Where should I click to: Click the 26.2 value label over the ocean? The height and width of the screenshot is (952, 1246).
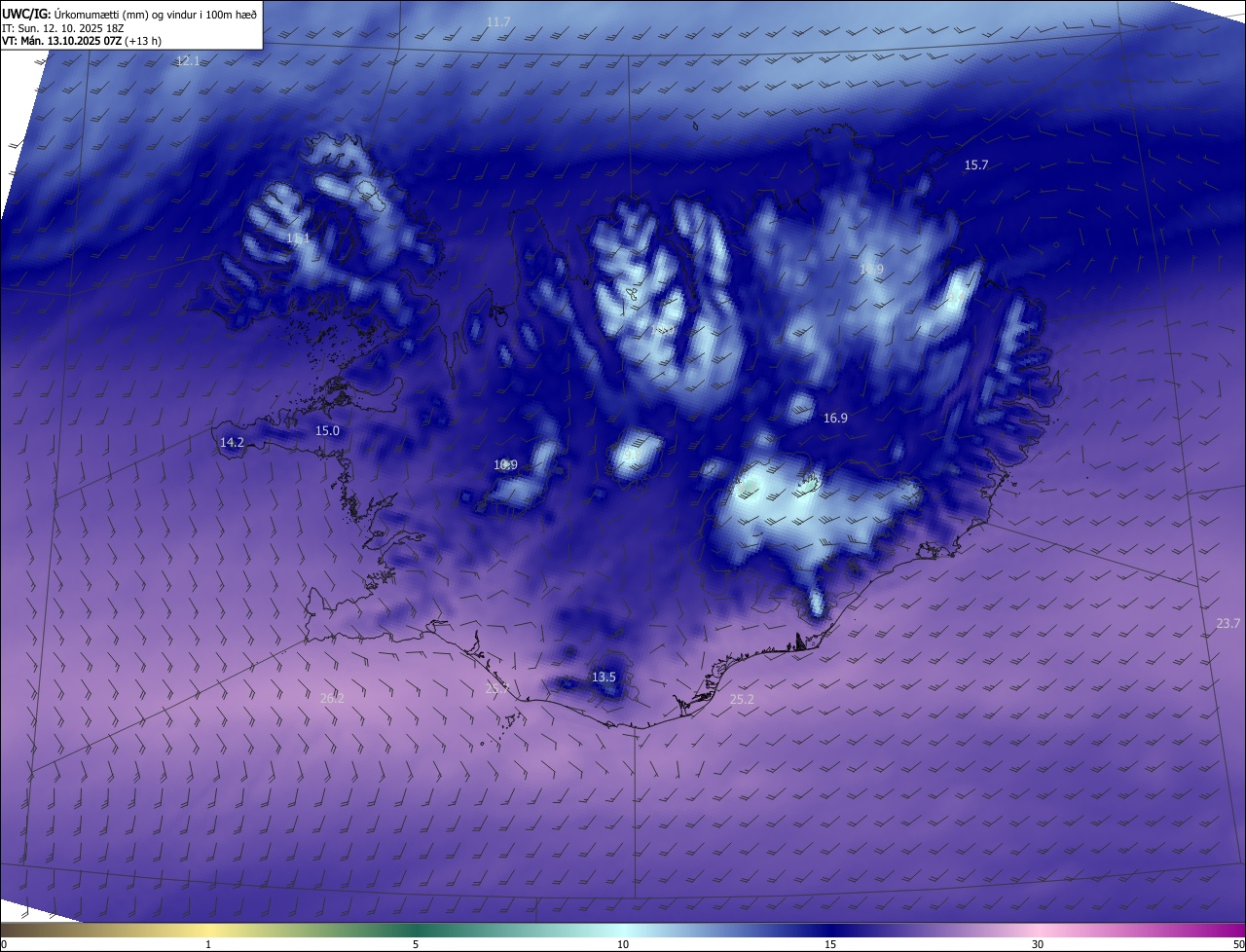332,698
